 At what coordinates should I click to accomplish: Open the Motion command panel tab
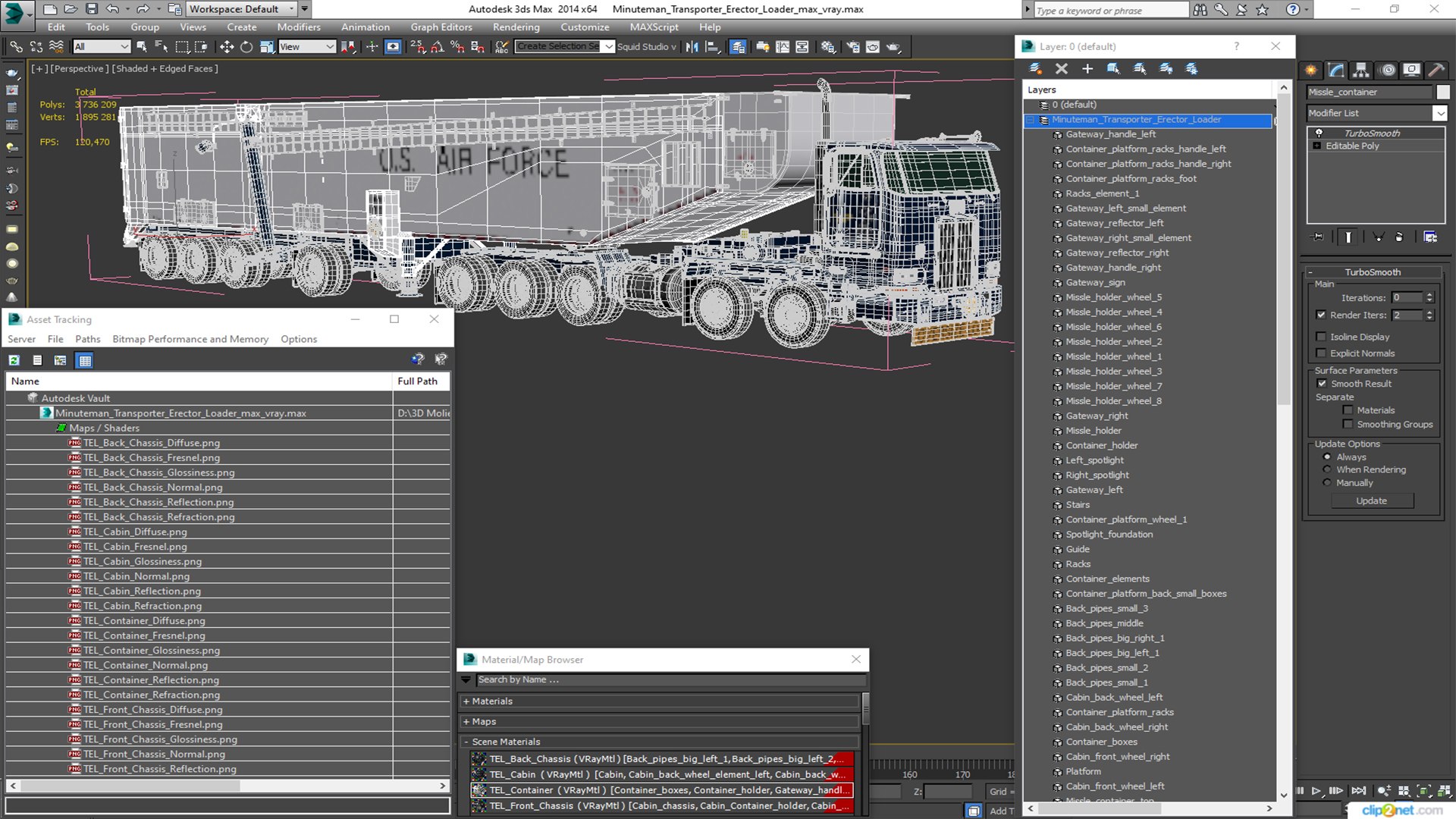1388,70
